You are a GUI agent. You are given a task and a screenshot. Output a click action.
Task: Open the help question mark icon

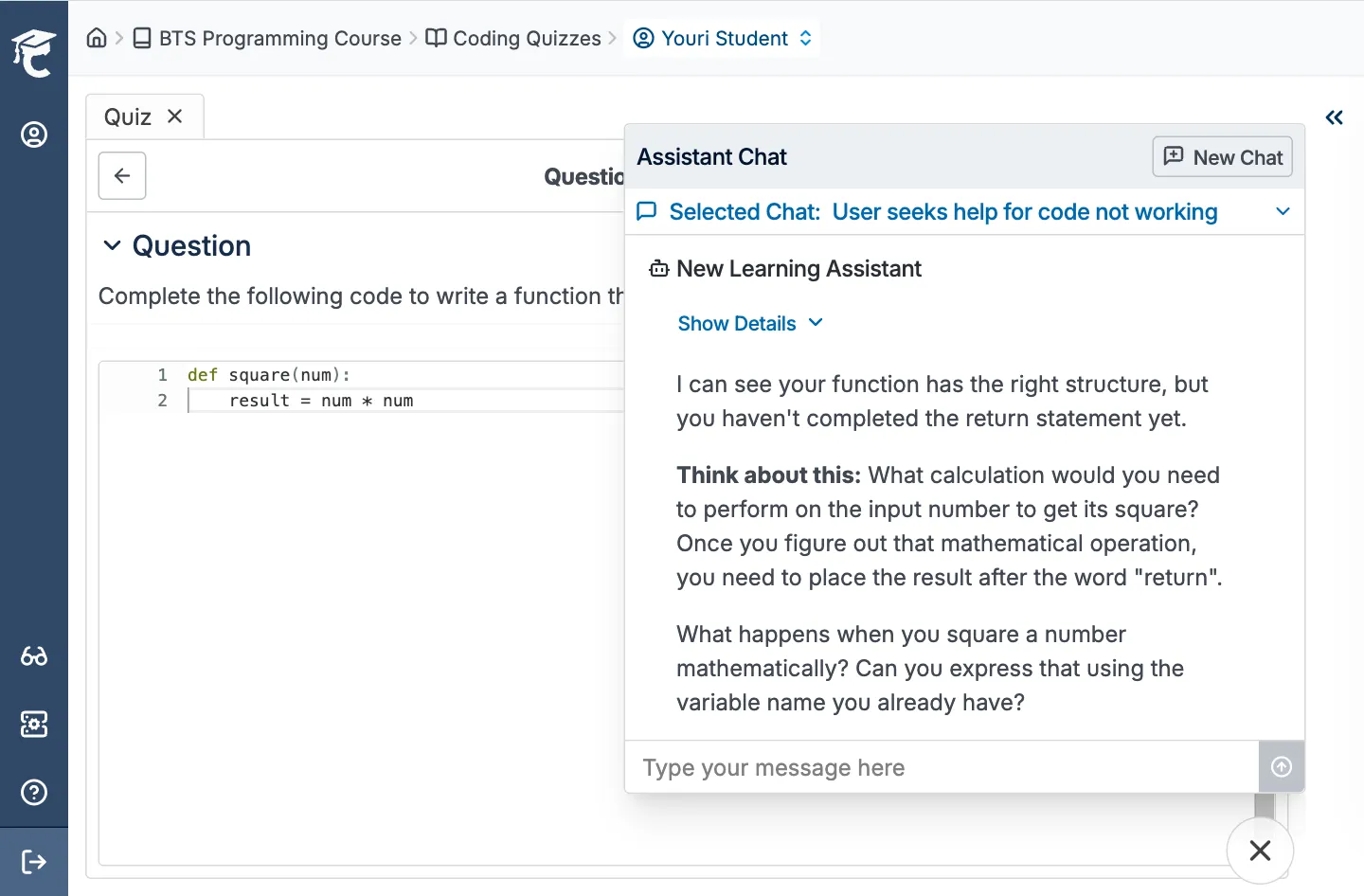[x=34, y=792]
